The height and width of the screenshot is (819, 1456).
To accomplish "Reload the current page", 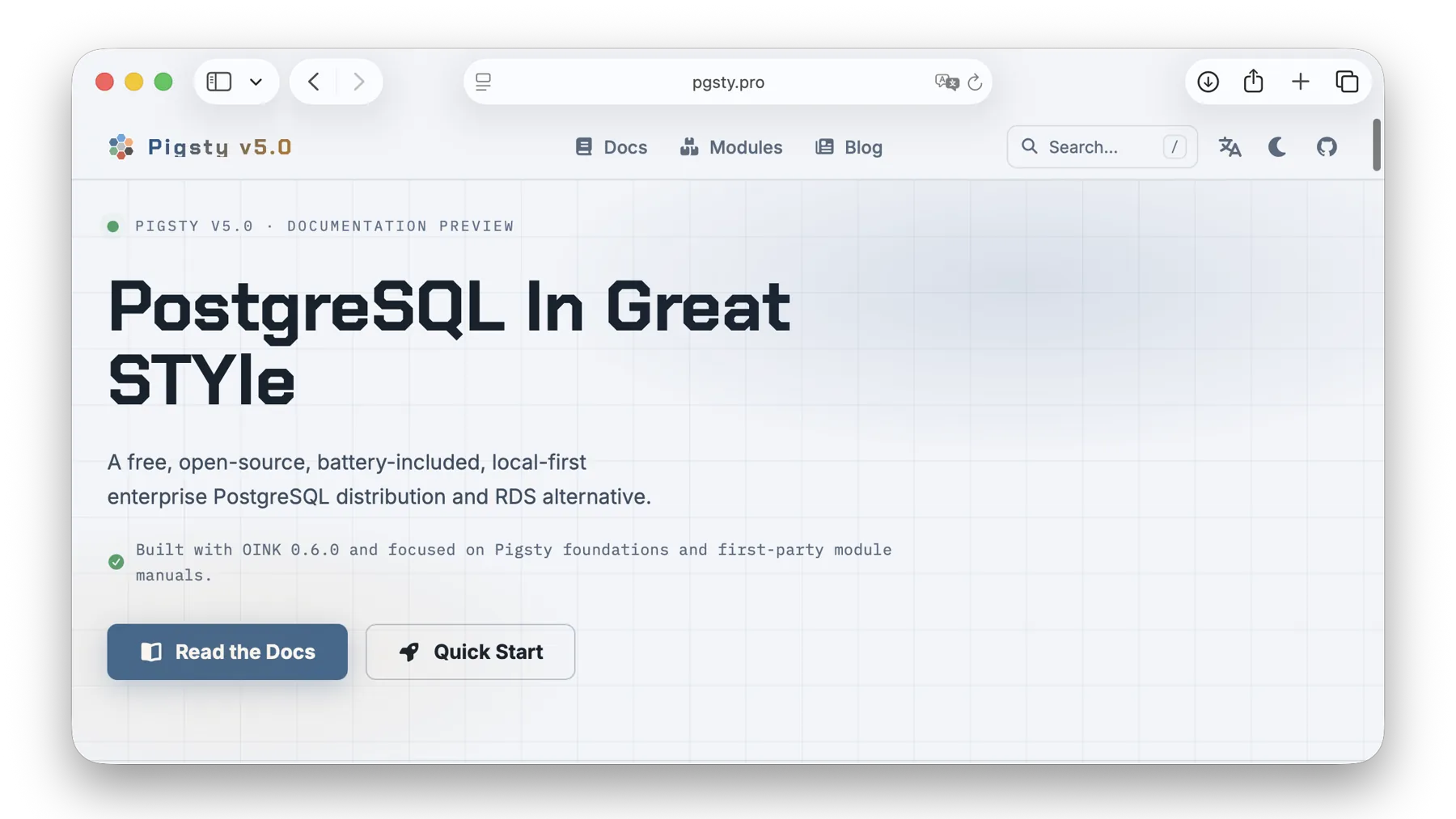I will pos(975,82).
